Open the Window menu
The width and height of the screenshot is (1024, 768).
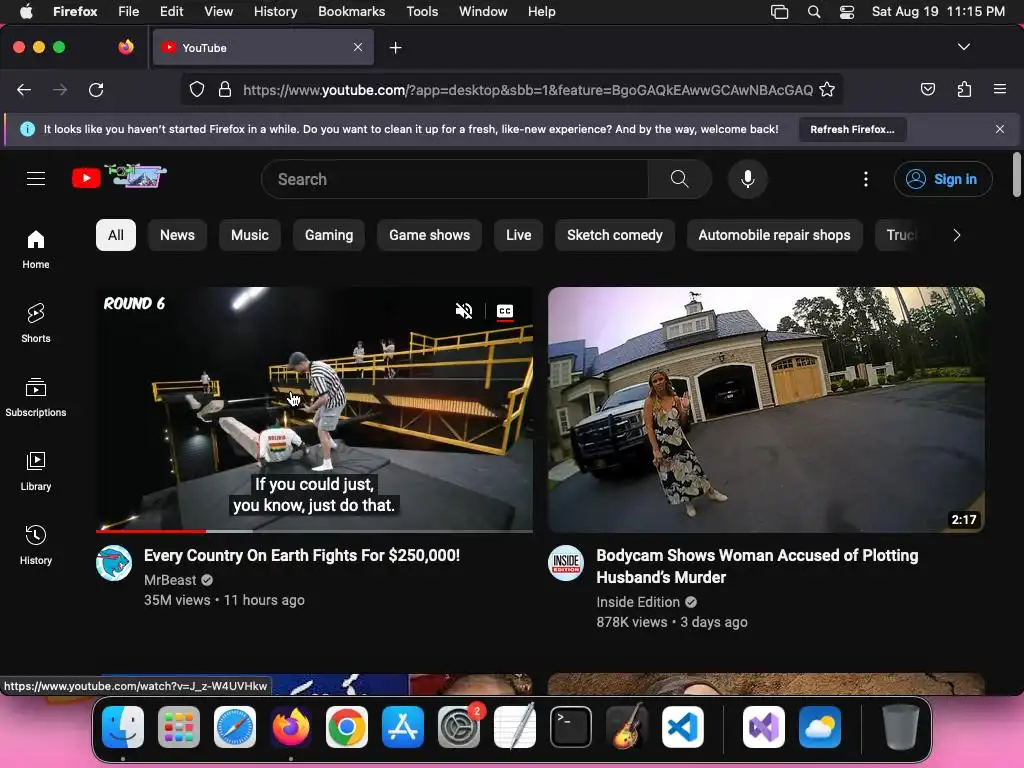click(x=483, y=11)
